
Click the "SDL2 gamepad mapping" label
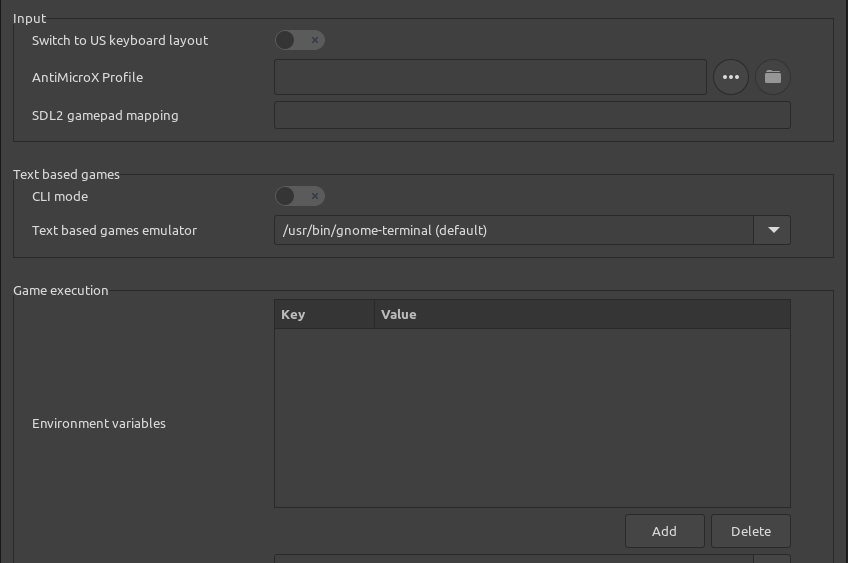tap(105, 115)
